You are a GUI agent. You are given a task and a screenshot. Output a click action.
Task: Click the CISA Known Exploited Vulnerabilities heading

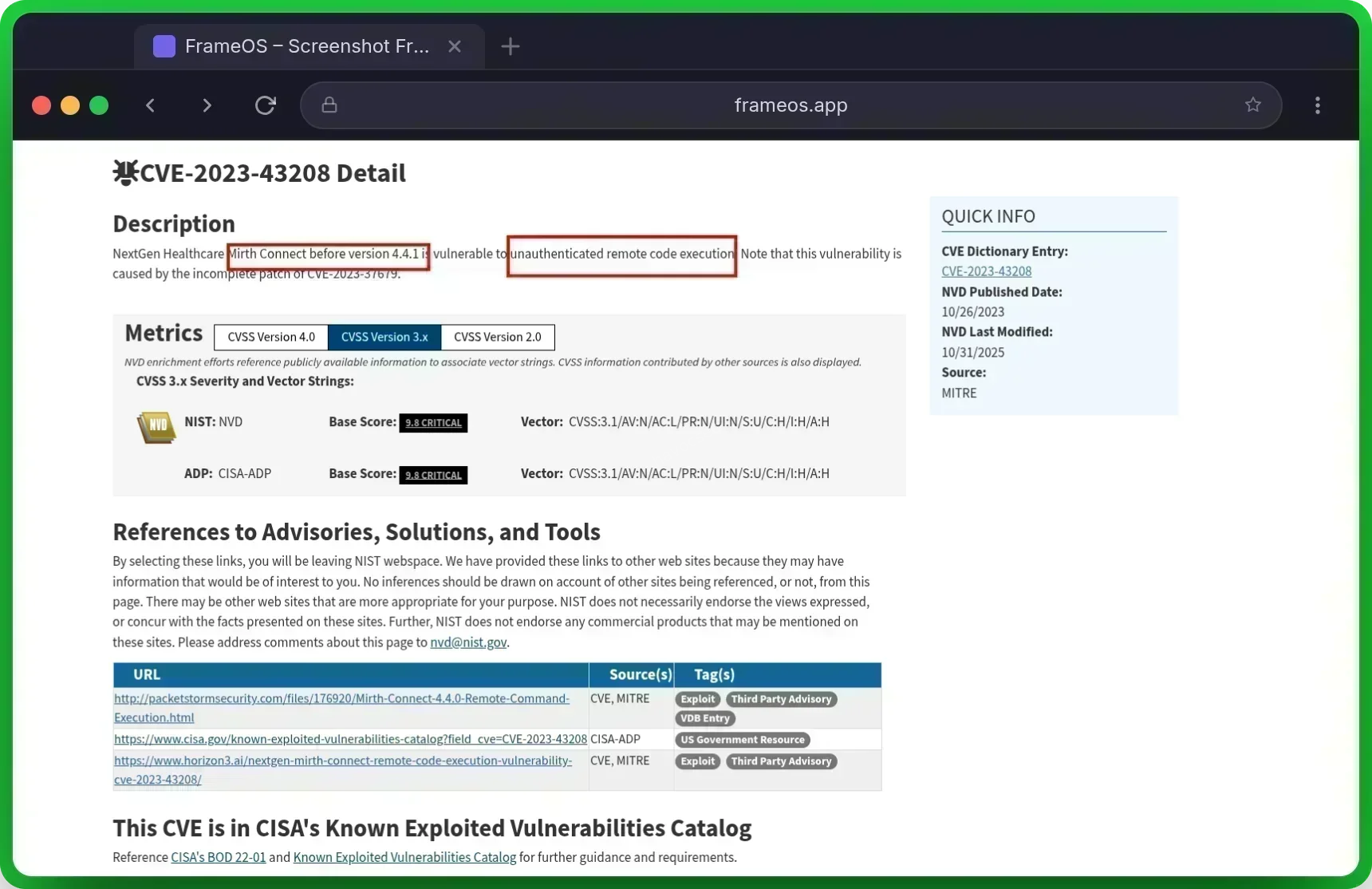(432, 828)
